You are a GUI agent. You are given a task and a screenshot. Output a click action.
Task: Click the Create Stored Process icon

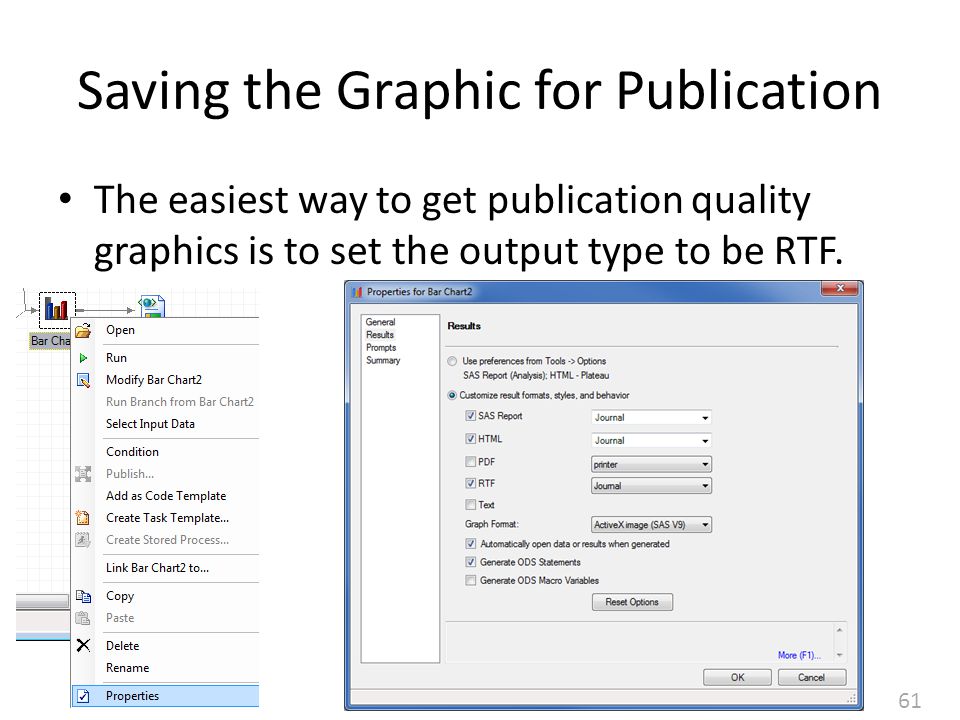click(x=83, y=540)
